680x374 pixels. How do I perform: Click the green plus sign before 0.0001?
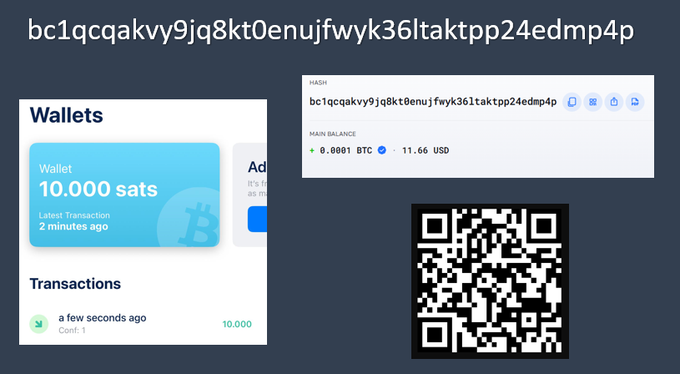click(312, 151)
